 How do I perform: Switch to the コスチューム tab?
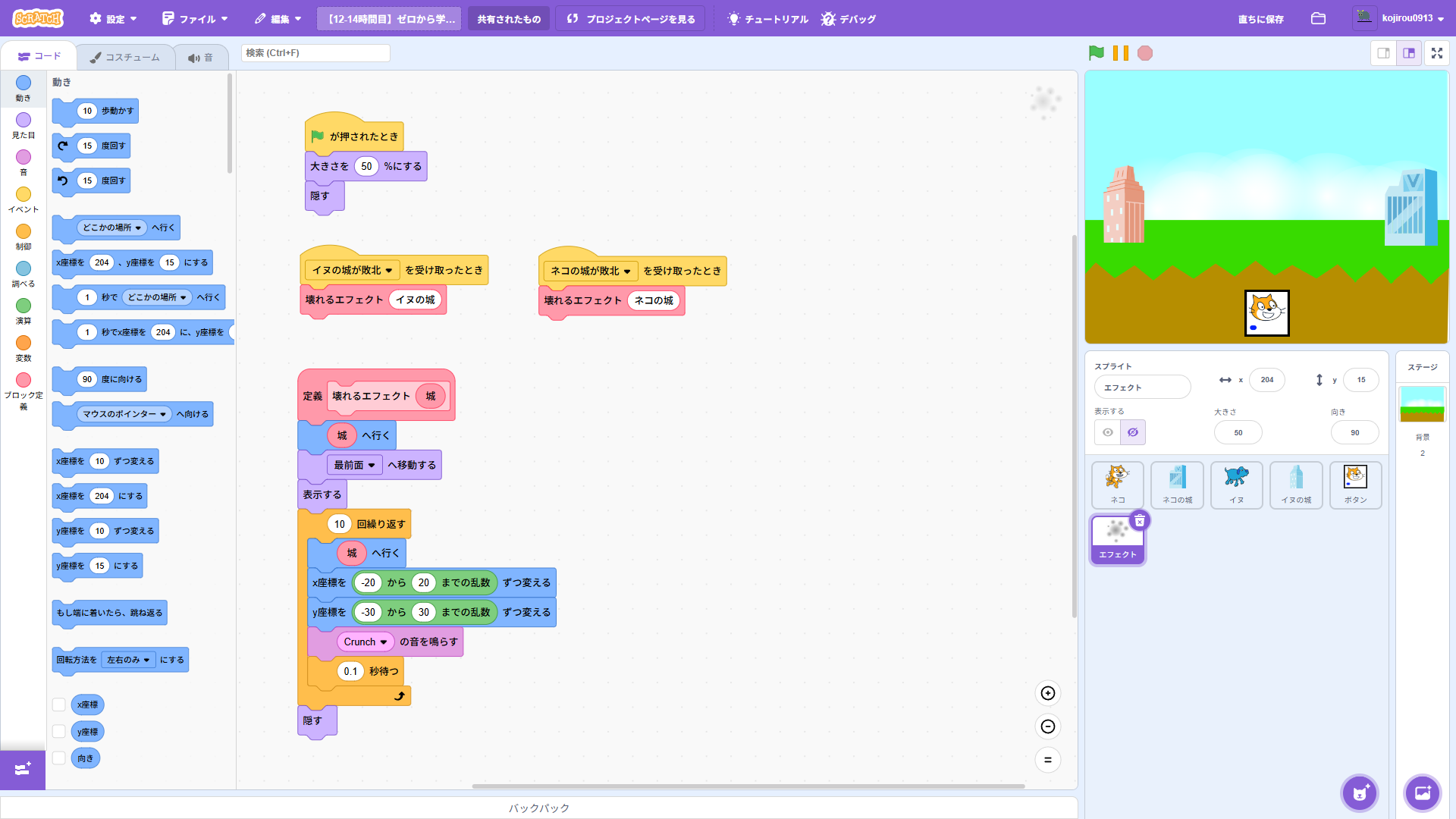click(125, 57)
